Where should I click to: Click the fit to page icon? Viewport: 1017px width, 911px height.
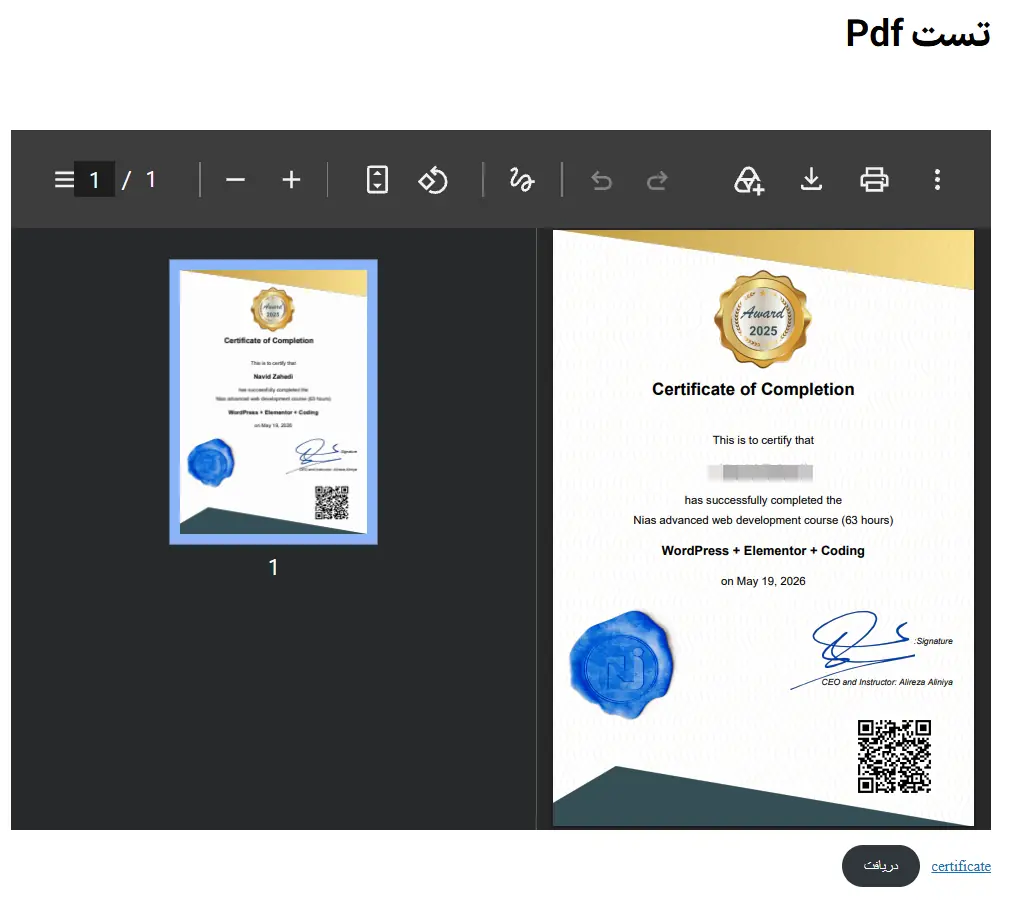377,180
